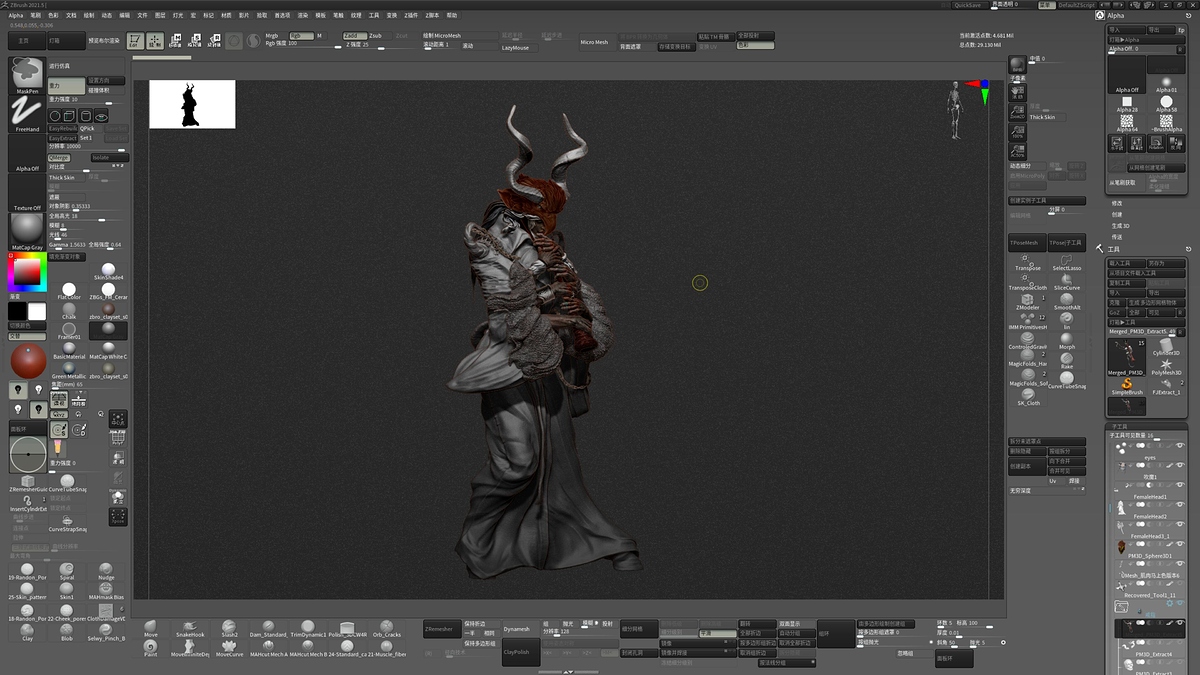Image resolution: width=1200 pixels, height=675 pixels.
Task: Open the FreeHand stroke selector
Action: [x=27, y=113]
